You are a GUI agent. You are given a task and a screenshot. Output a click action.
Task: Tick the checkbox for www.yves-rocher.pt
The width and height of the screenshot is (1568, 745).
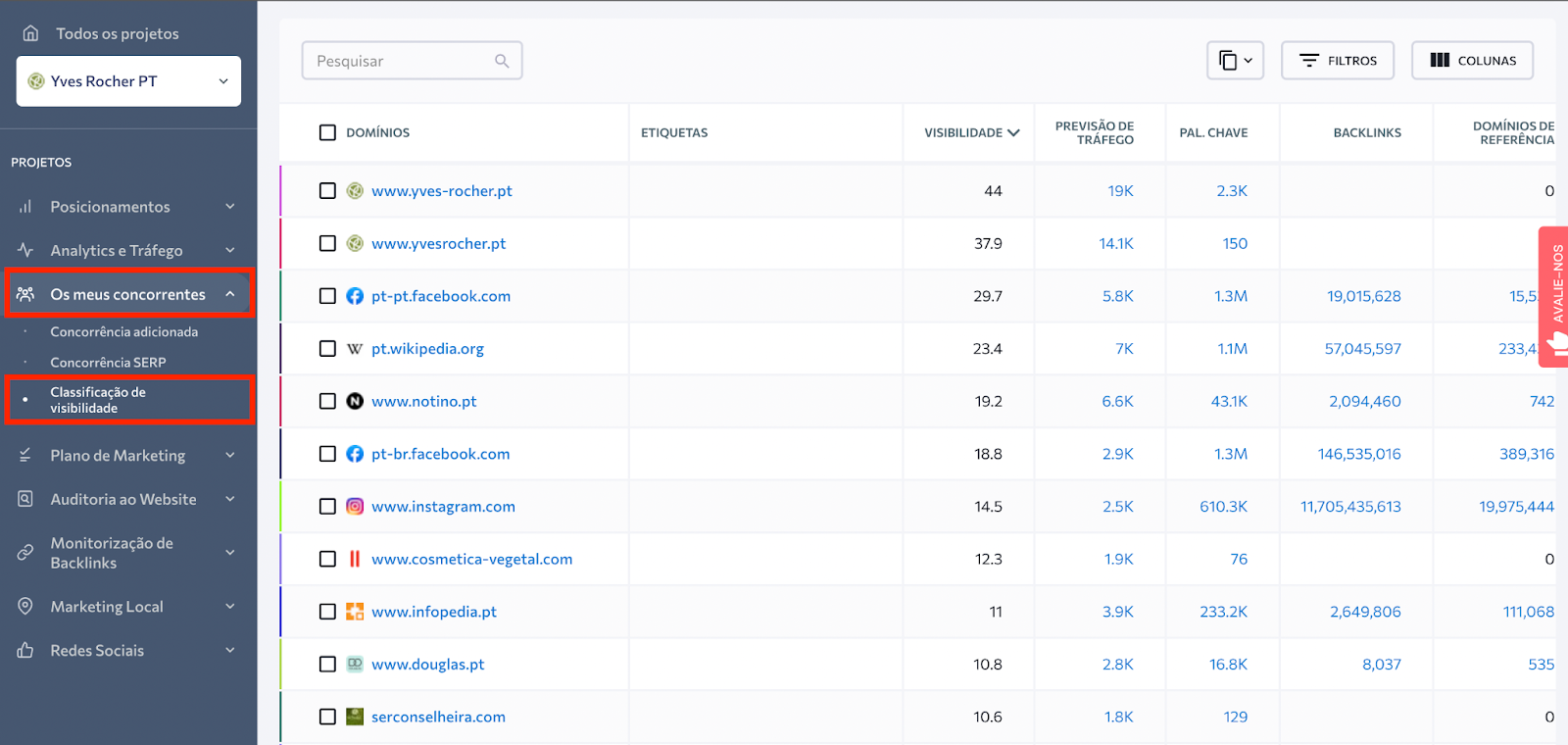[x=327, y=191]
